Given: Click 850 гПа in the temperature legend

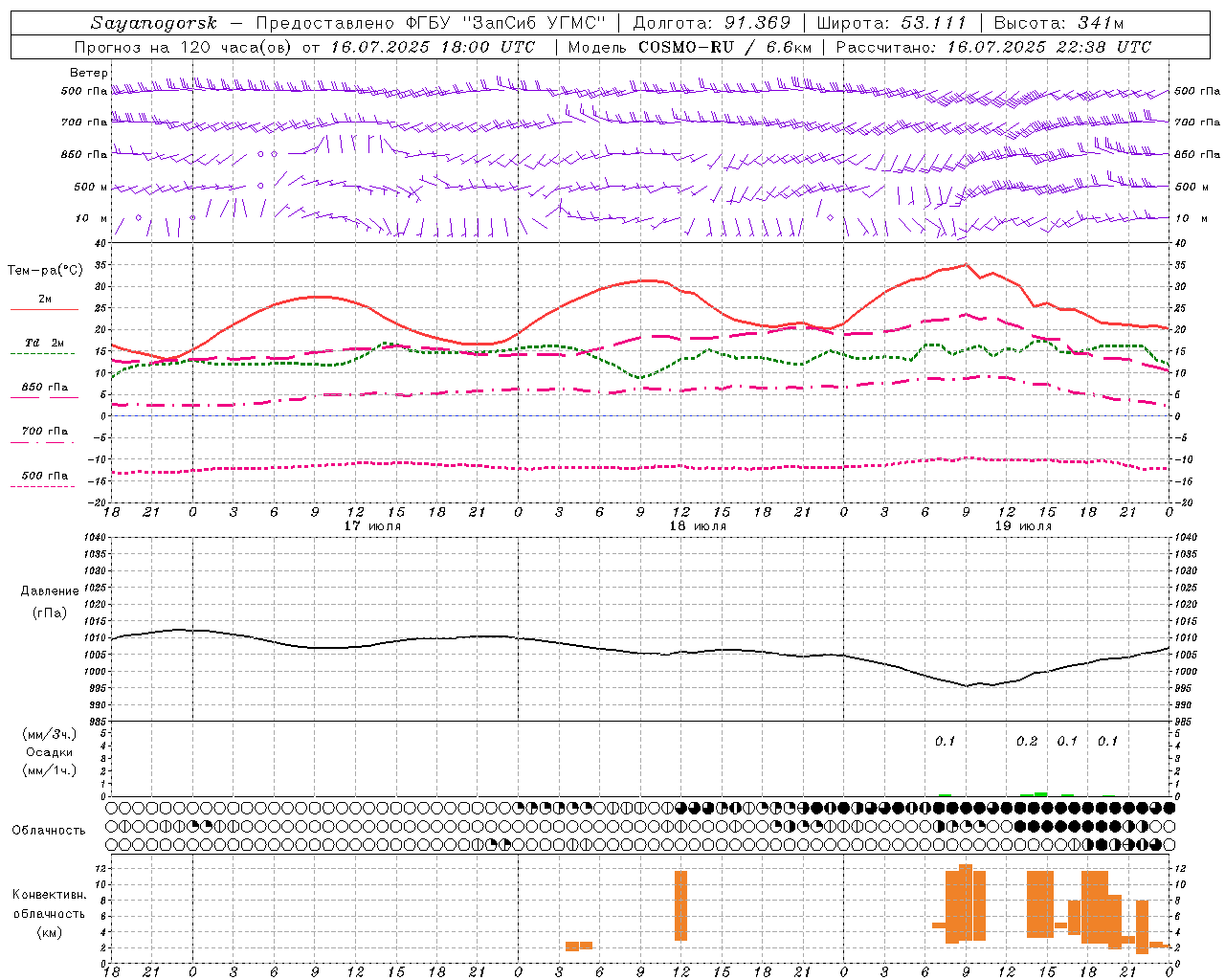Looking at the screenshot, I should tap(45, 388).
